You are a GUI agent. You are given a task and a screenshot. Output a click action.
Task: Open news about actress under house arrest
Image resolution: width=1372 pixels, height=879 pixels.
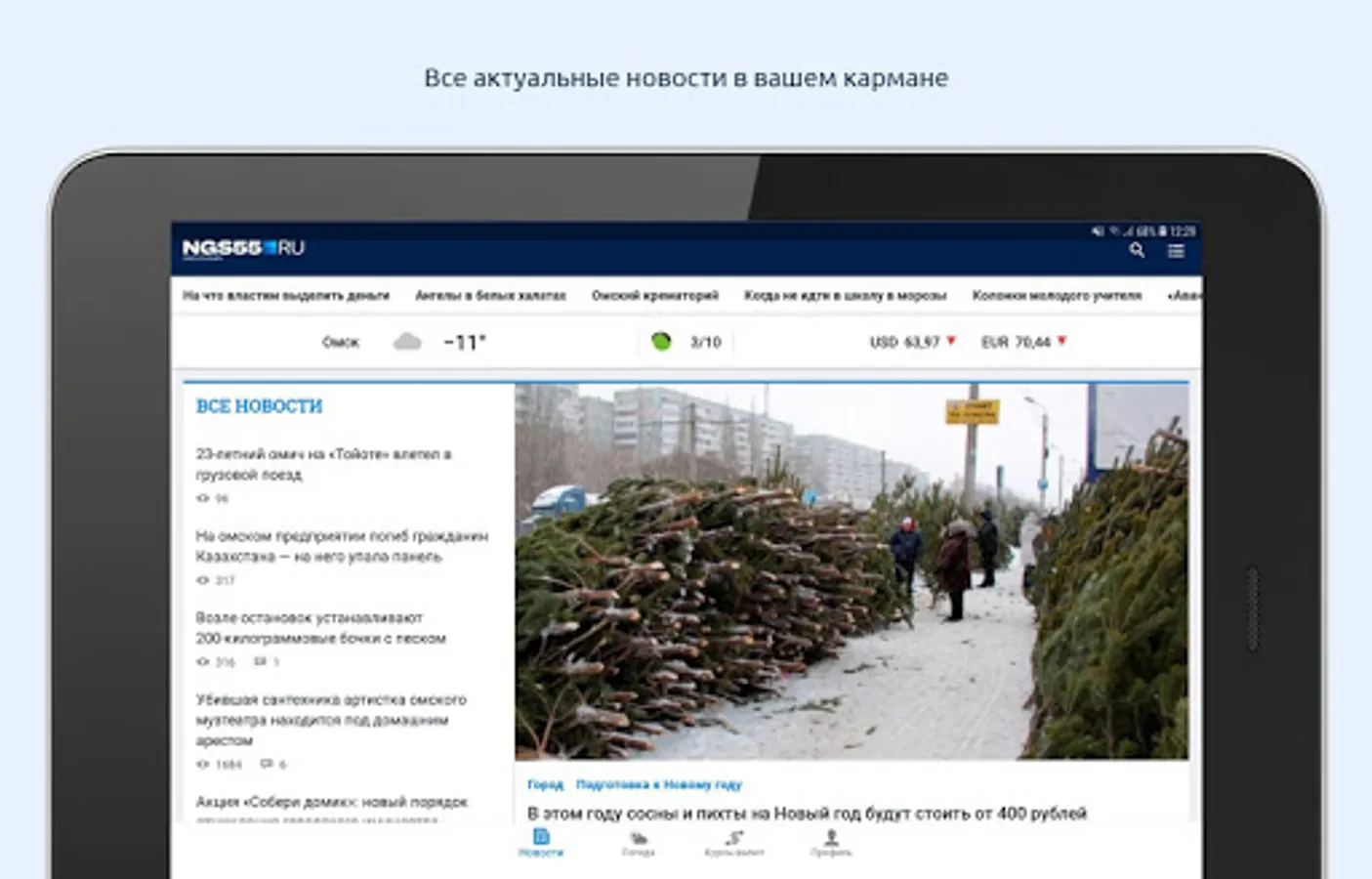click(331, 720)
